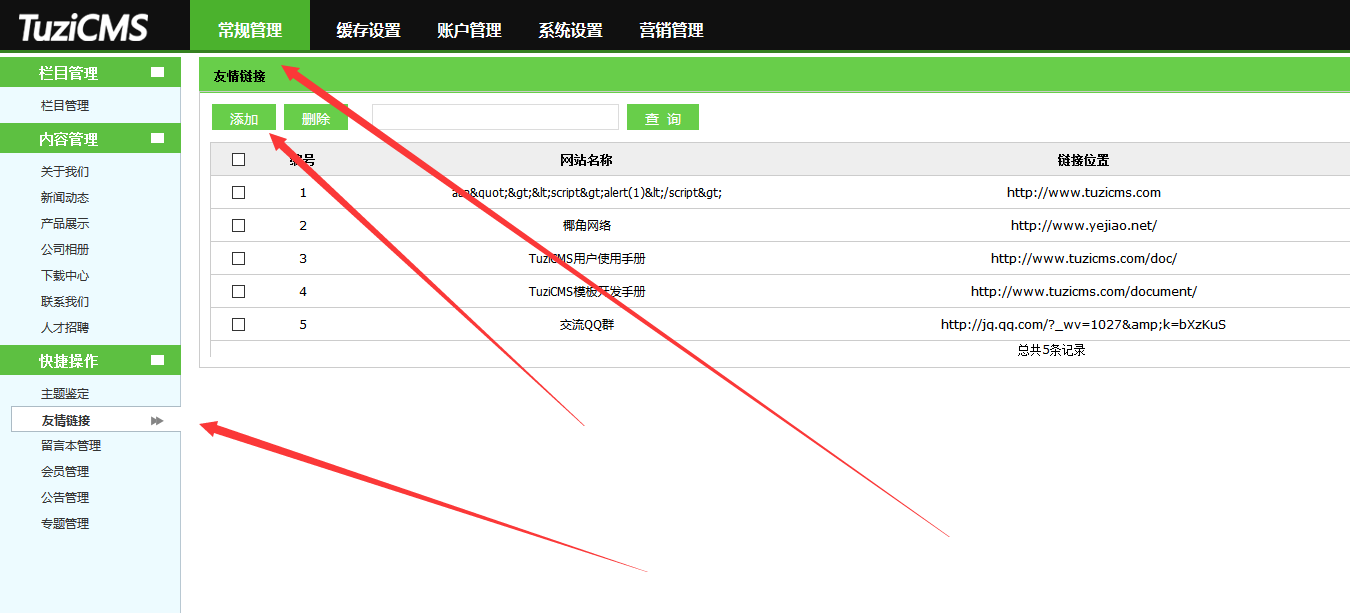Screen dimensions: 1350x613
Task: Open 主题鉴定 in sidebar
Action: (65, 393)
